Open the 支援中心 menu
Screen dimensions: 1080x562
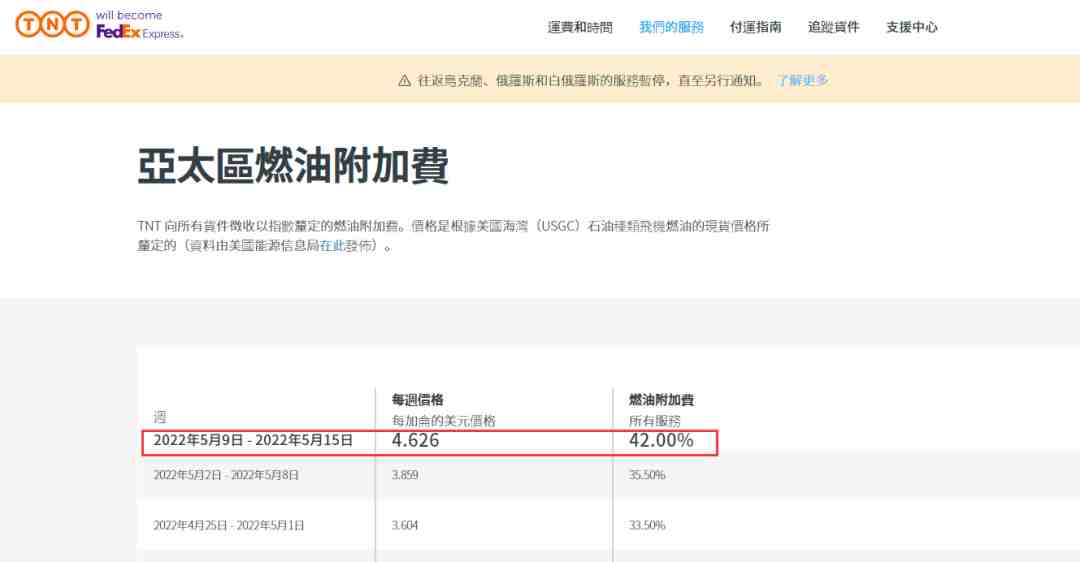point(911,27)
